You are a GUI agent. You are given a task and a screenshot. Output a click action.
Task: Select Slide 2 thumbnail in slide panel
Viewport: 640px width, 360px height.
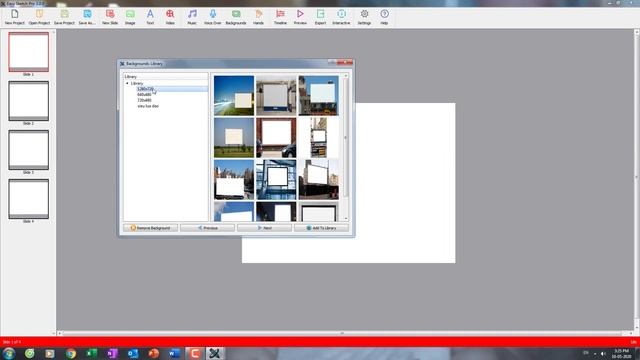[x=29, y=101]
